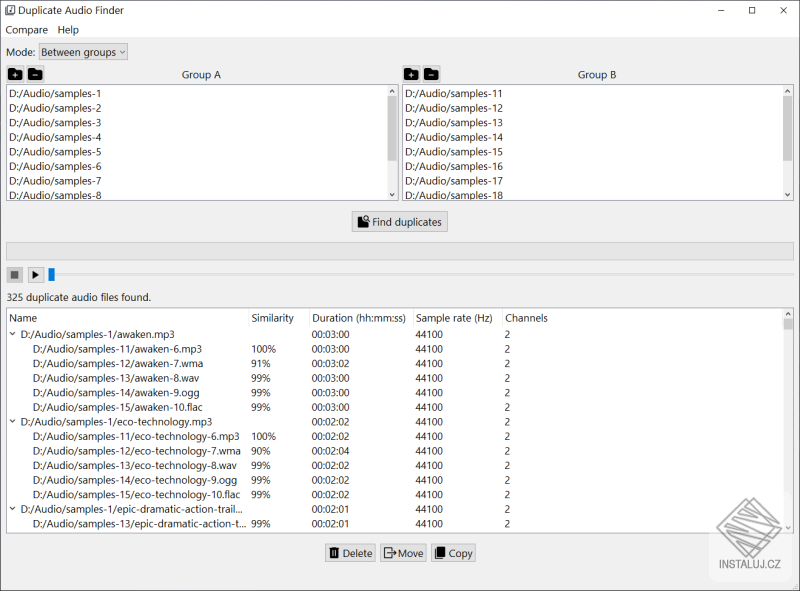
Task: Click duration 00:02:04 cell
Action: [331, 451]
